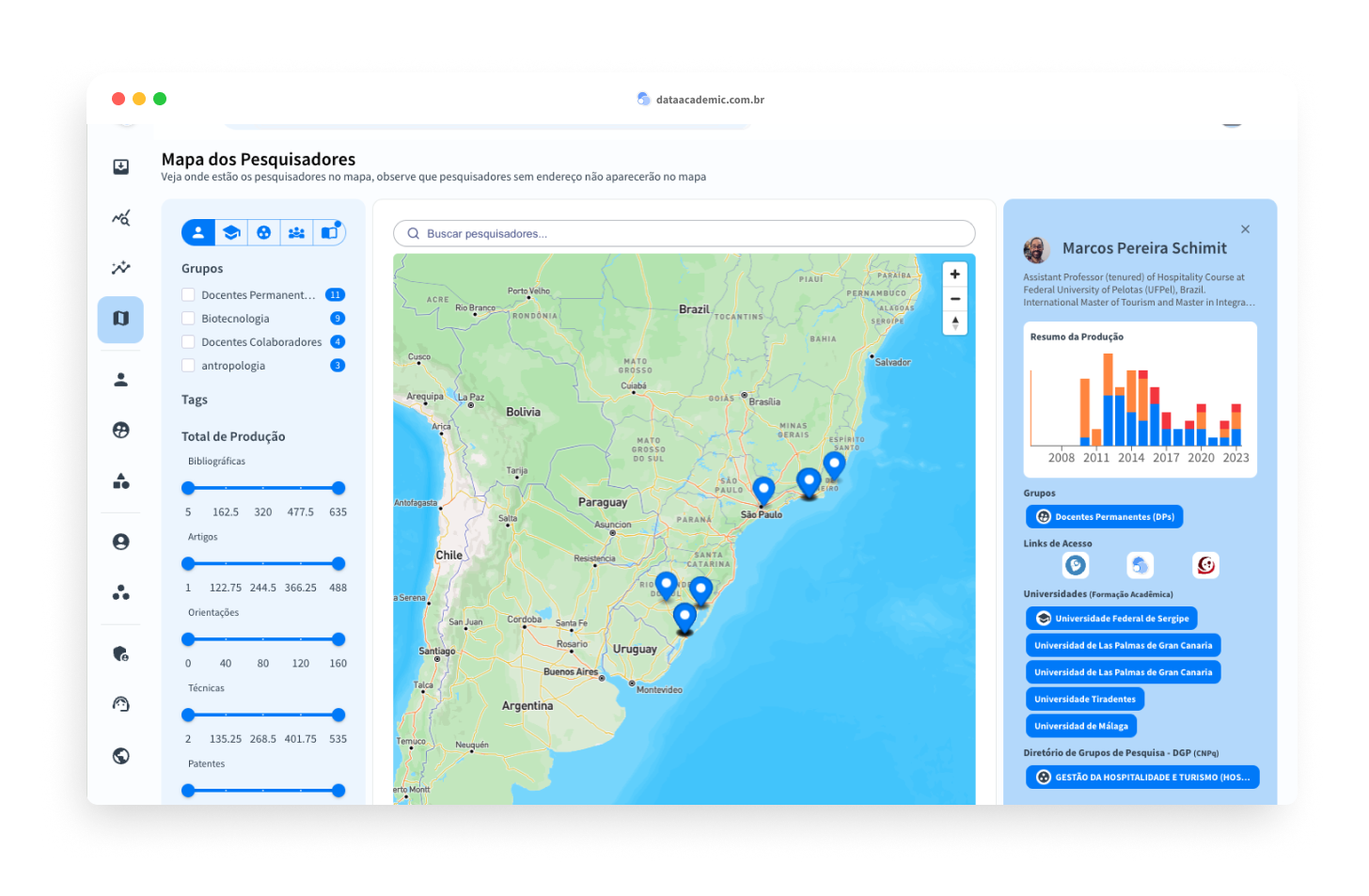Image resolution: width=1369 pixels, height=896 pixels.
Task: Open the light-blue cloud access link icon
Action: tap(1140, 565)
